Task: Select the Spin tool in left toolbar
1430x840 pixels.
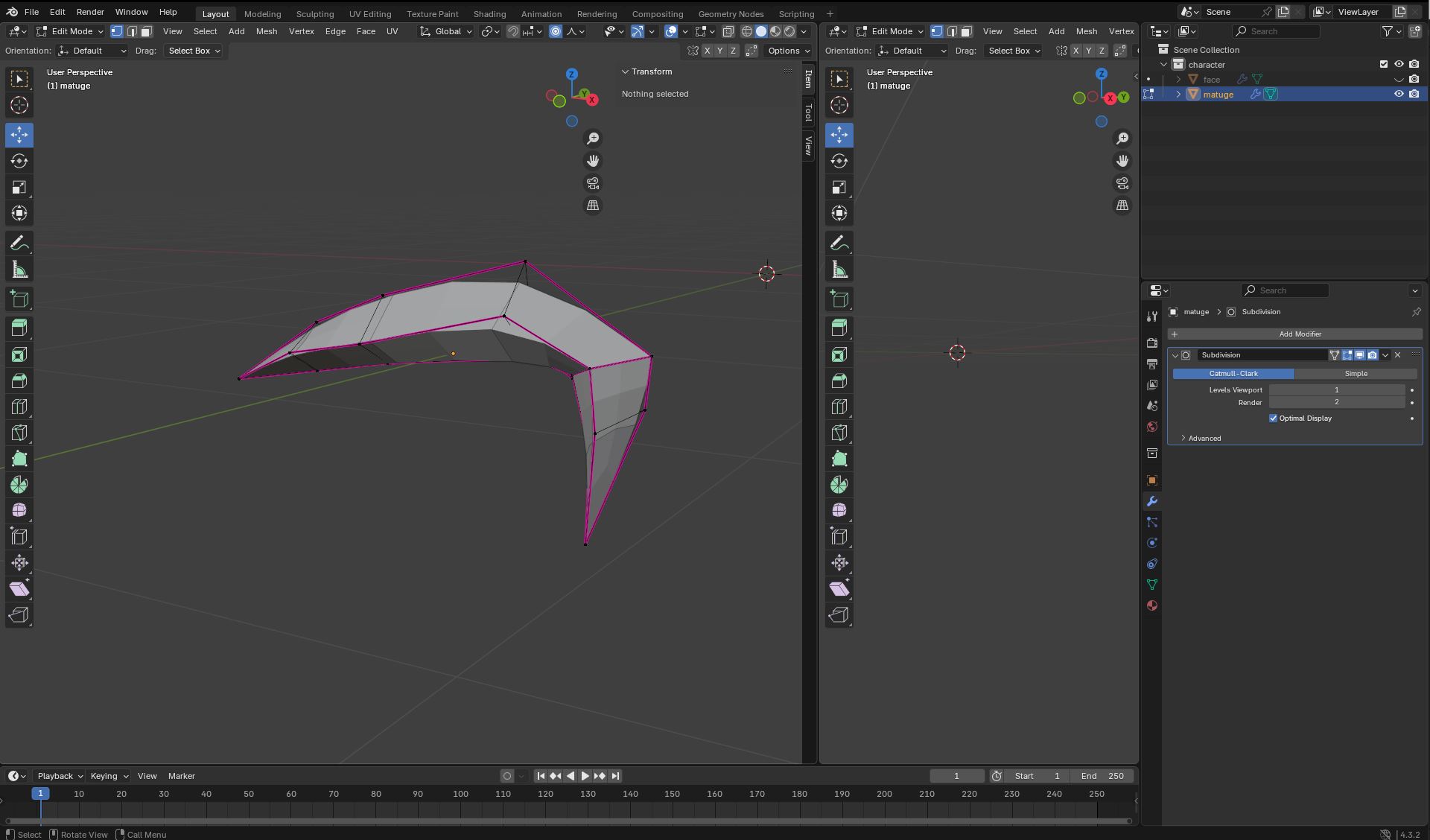Action: (x=19, y=485)
